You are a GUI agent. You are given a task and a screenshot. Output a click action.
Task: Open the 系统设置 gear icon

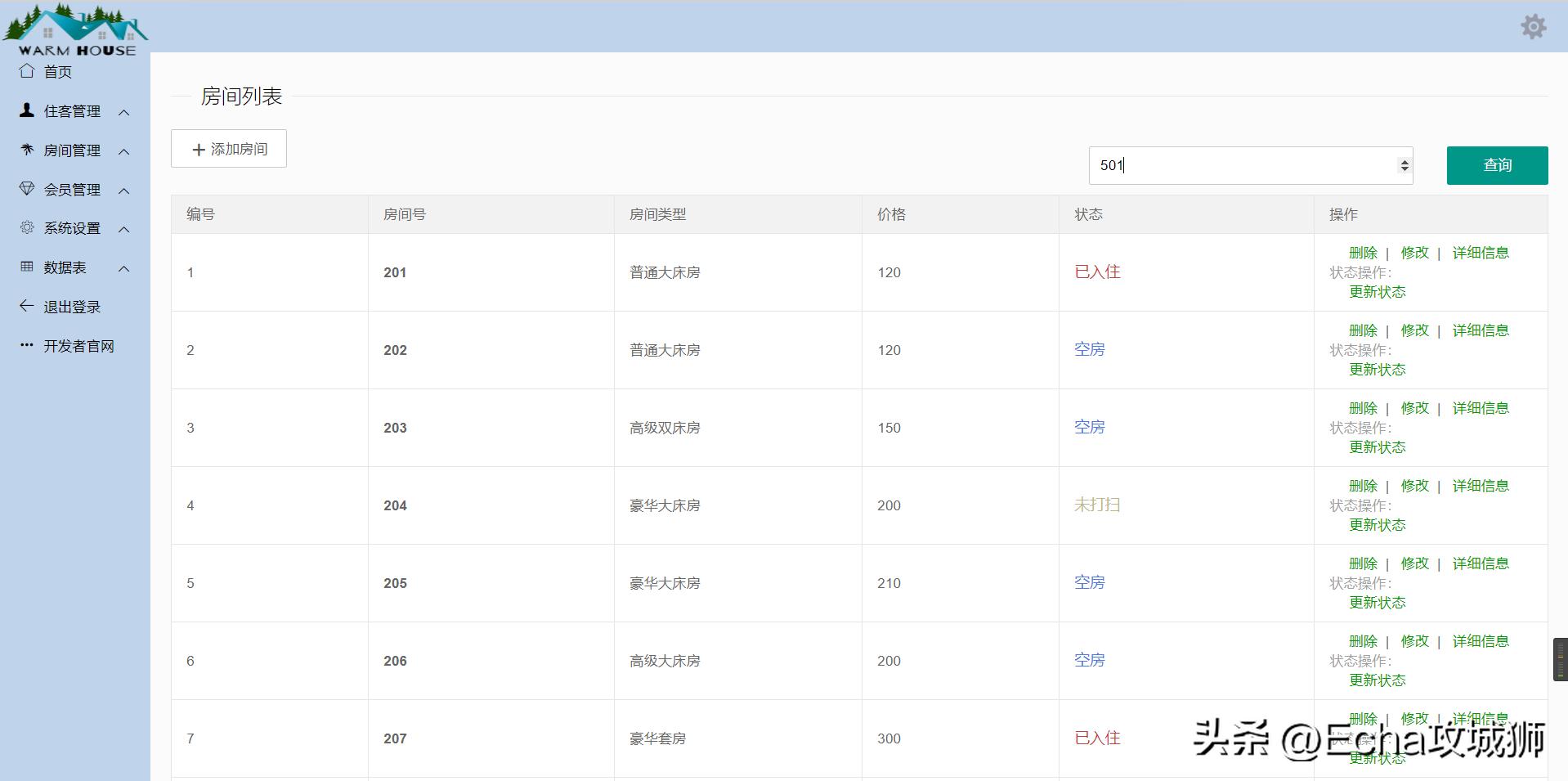[x=25, y=228]
